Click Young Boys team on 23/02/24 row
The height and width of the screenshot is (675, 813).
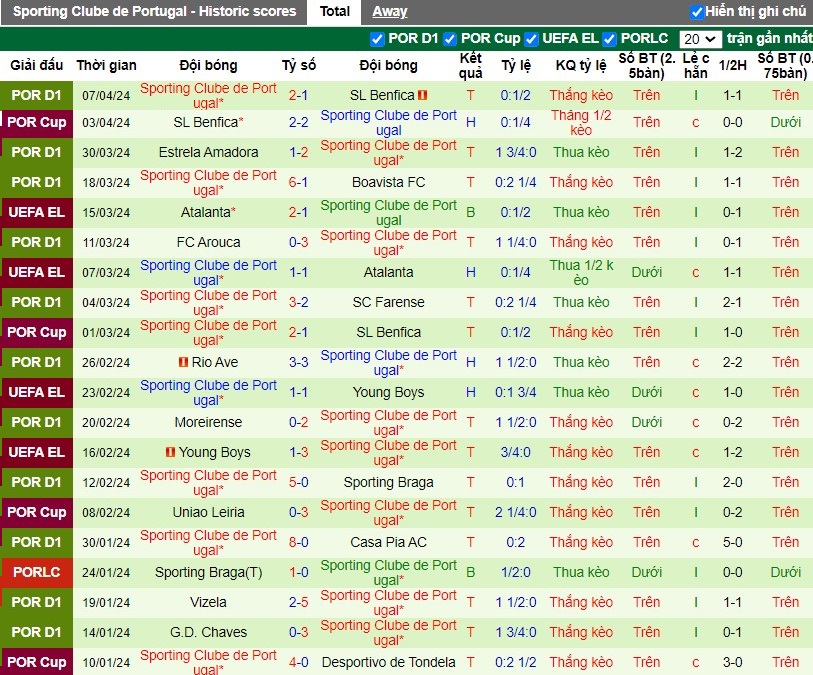click(x=388, y=392)
